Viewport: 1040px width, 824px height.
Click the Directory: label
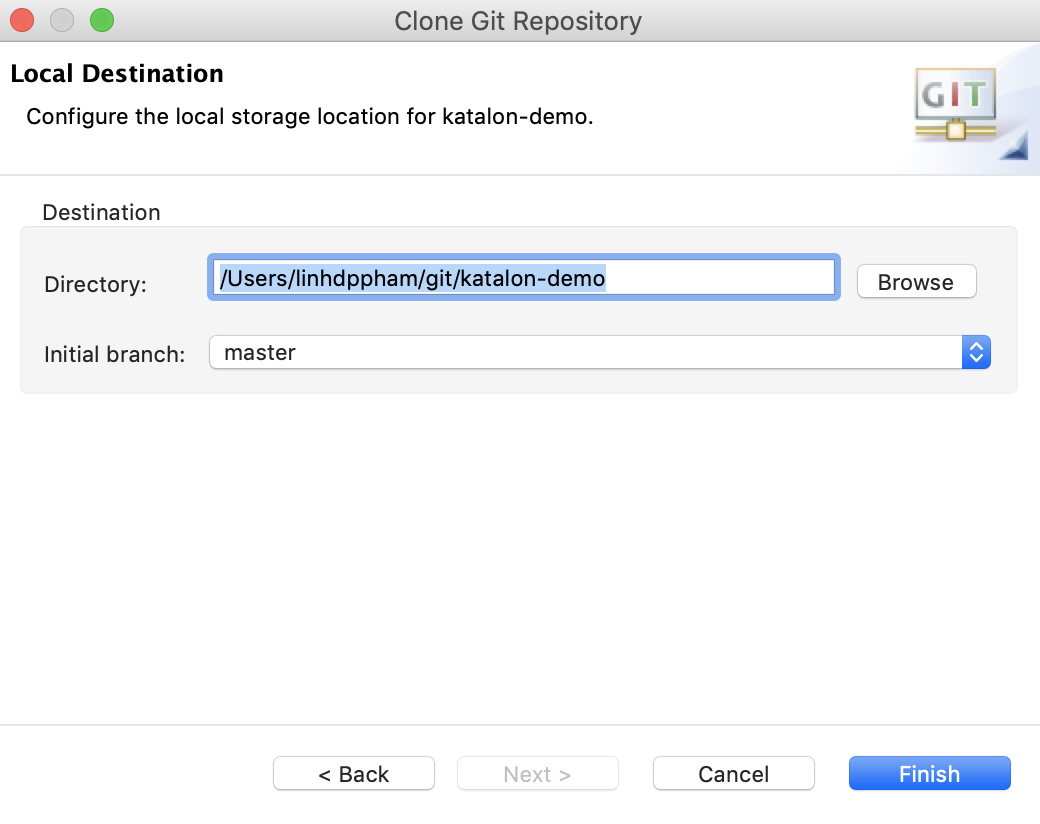95,284
